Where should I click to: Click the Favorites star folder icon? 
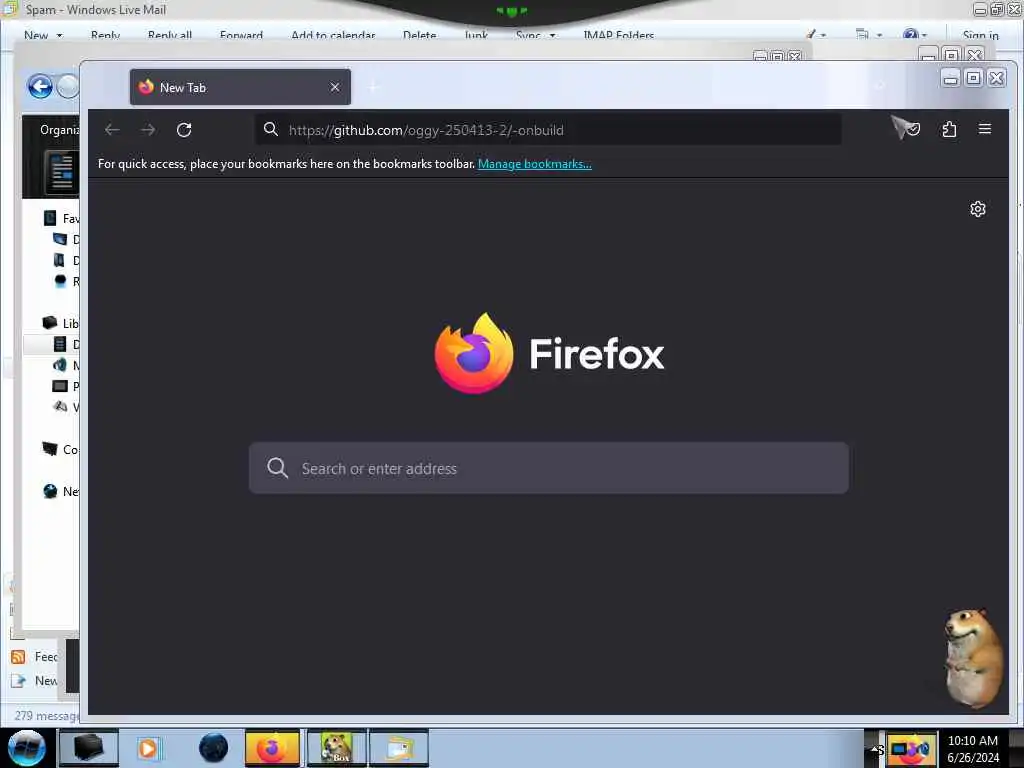(50, 218)
